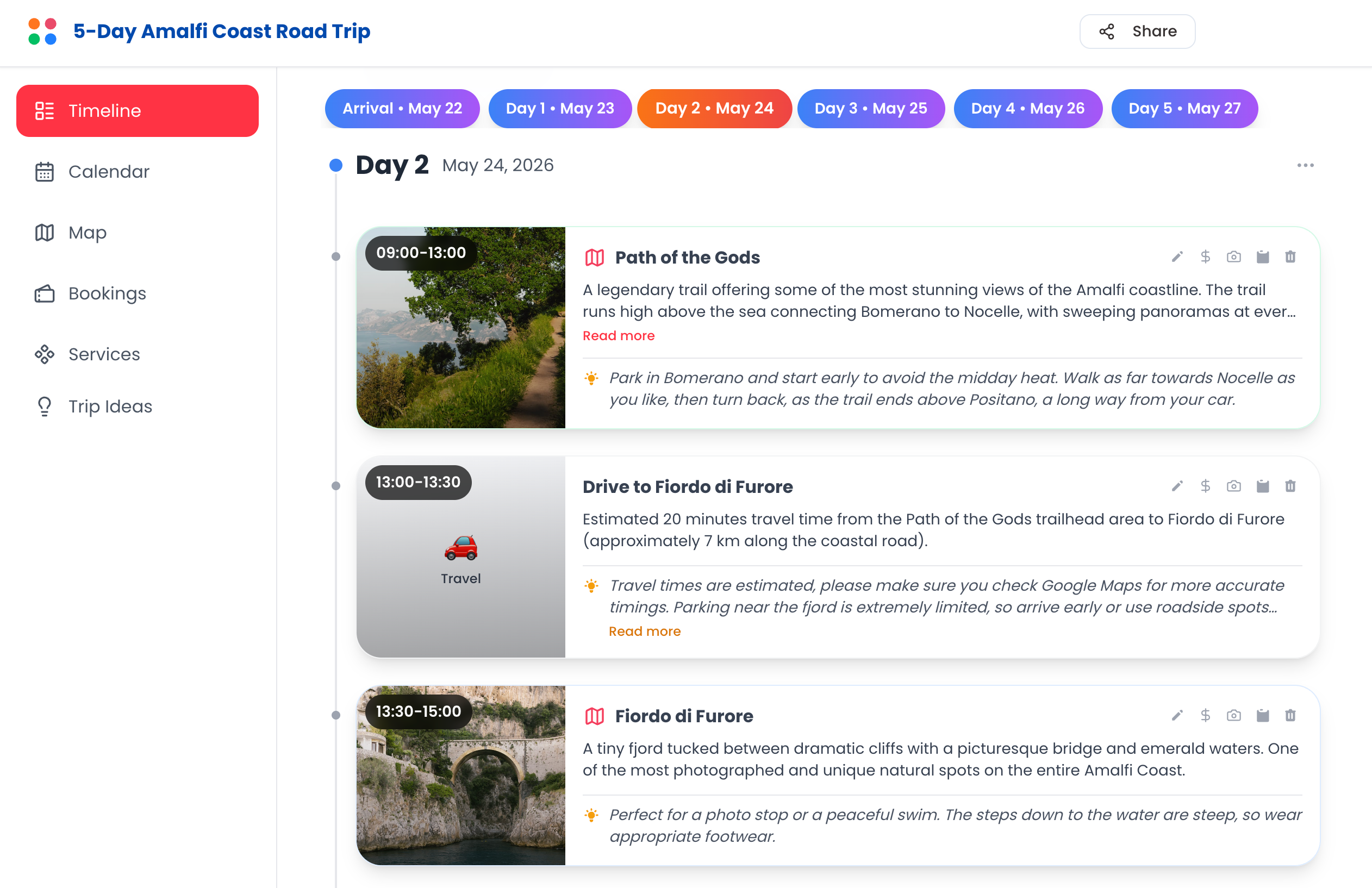Switch to Day 1 May 23 tab
Viewport: 1372px width, 888px height.
pos(560,108)
